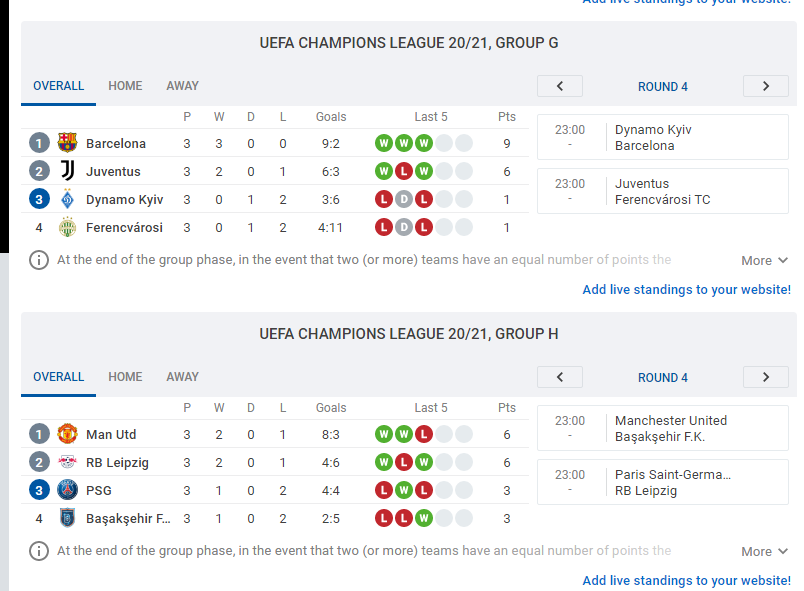The image size is (804, 591).
Task: Open the Manchester United vs Başakşehir match
Action: tap(662, 429)
